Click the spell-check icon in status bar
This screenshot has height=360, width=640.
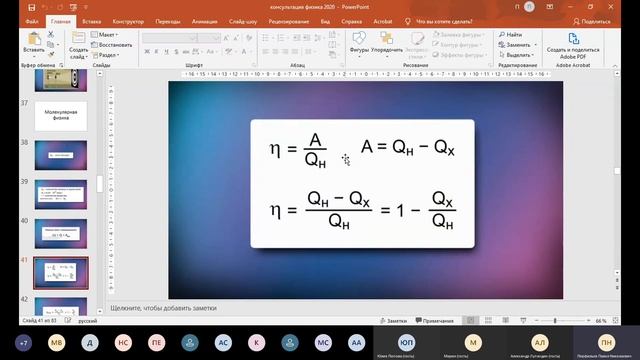(x=68, y=321)
